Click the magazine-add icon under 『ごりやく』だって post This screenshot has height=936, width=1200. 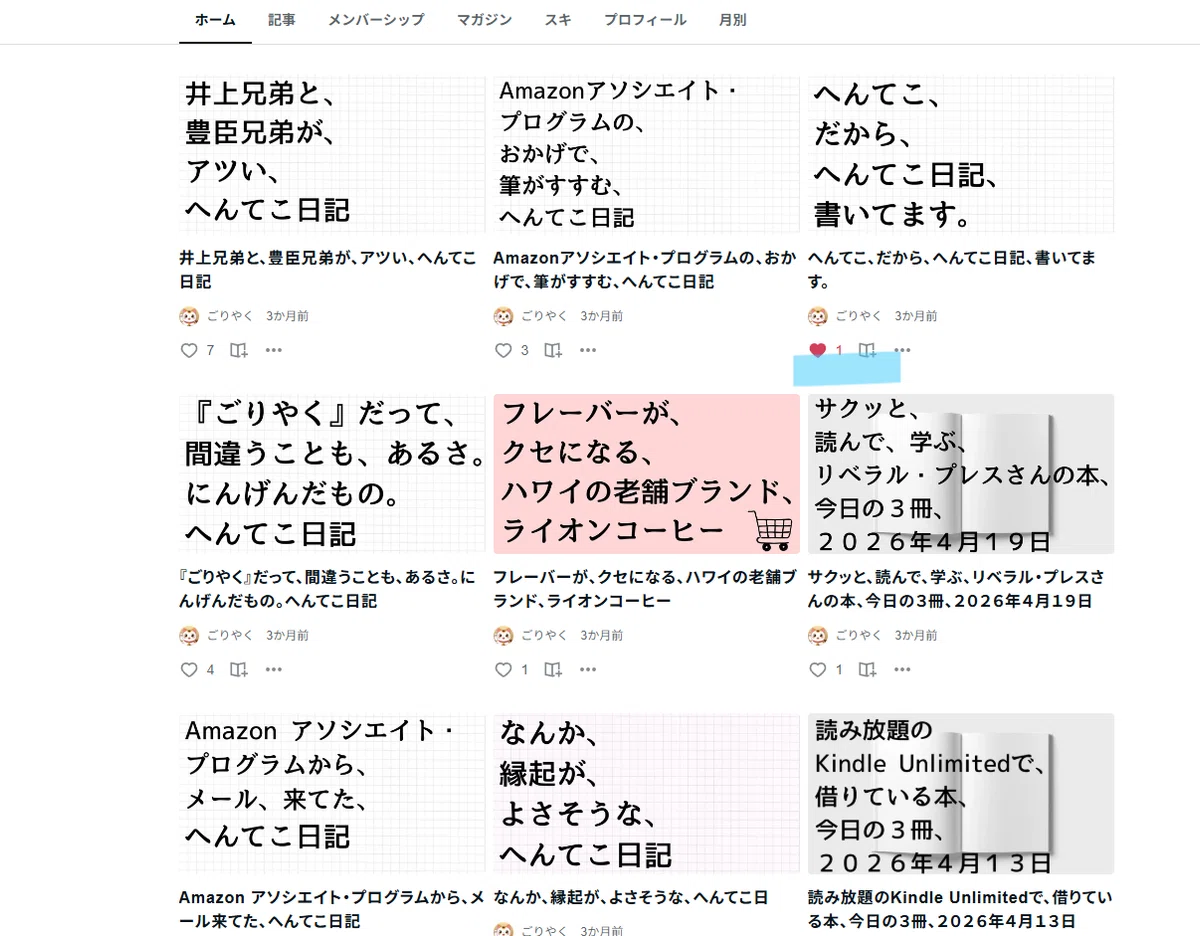[239, 670]
